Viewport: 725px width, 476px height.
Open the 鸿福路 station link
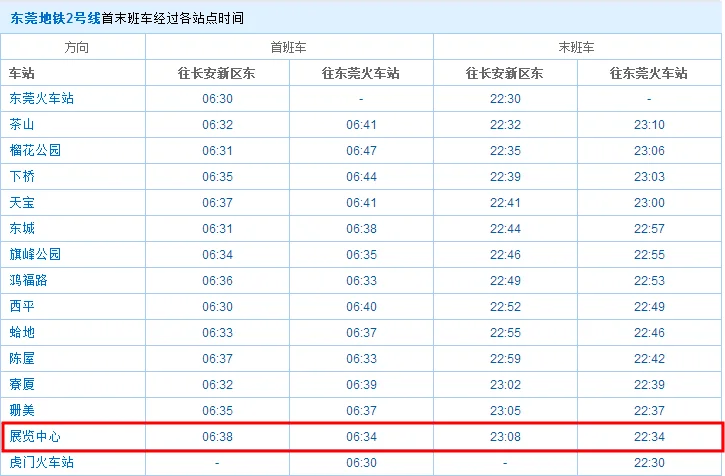28,280
